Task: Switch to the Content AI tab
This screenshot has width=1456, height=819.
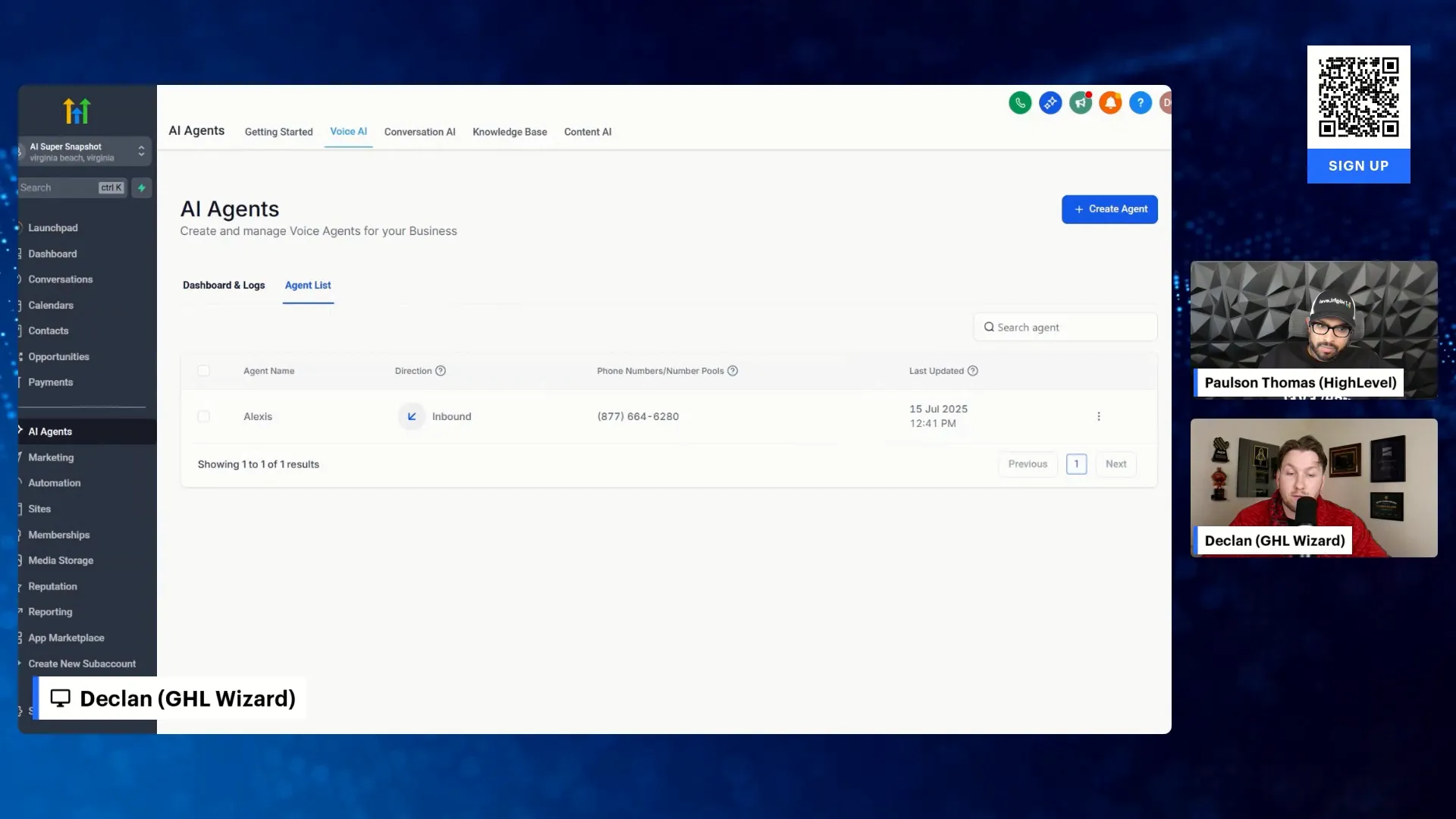Action: [588, 132]
